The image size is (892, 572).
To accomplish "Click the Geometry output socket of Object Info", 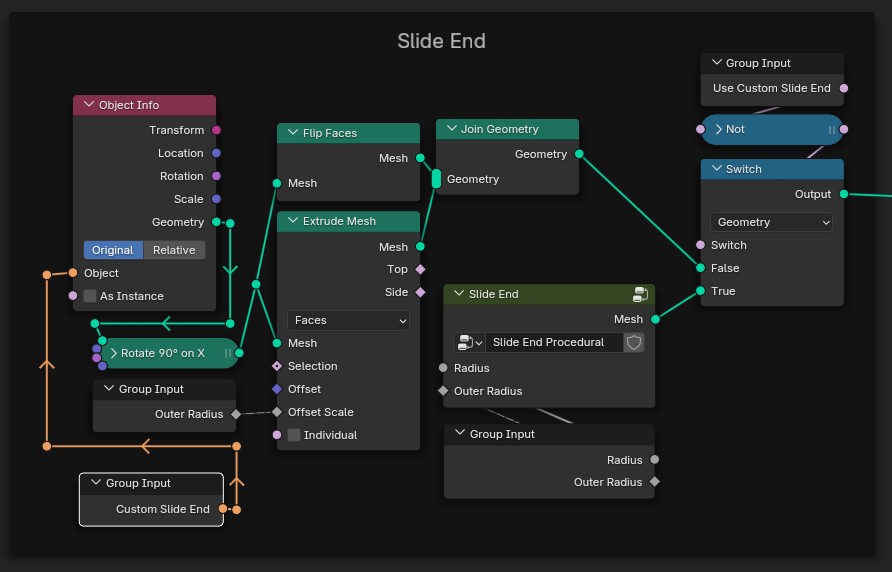I will point(216,222).
